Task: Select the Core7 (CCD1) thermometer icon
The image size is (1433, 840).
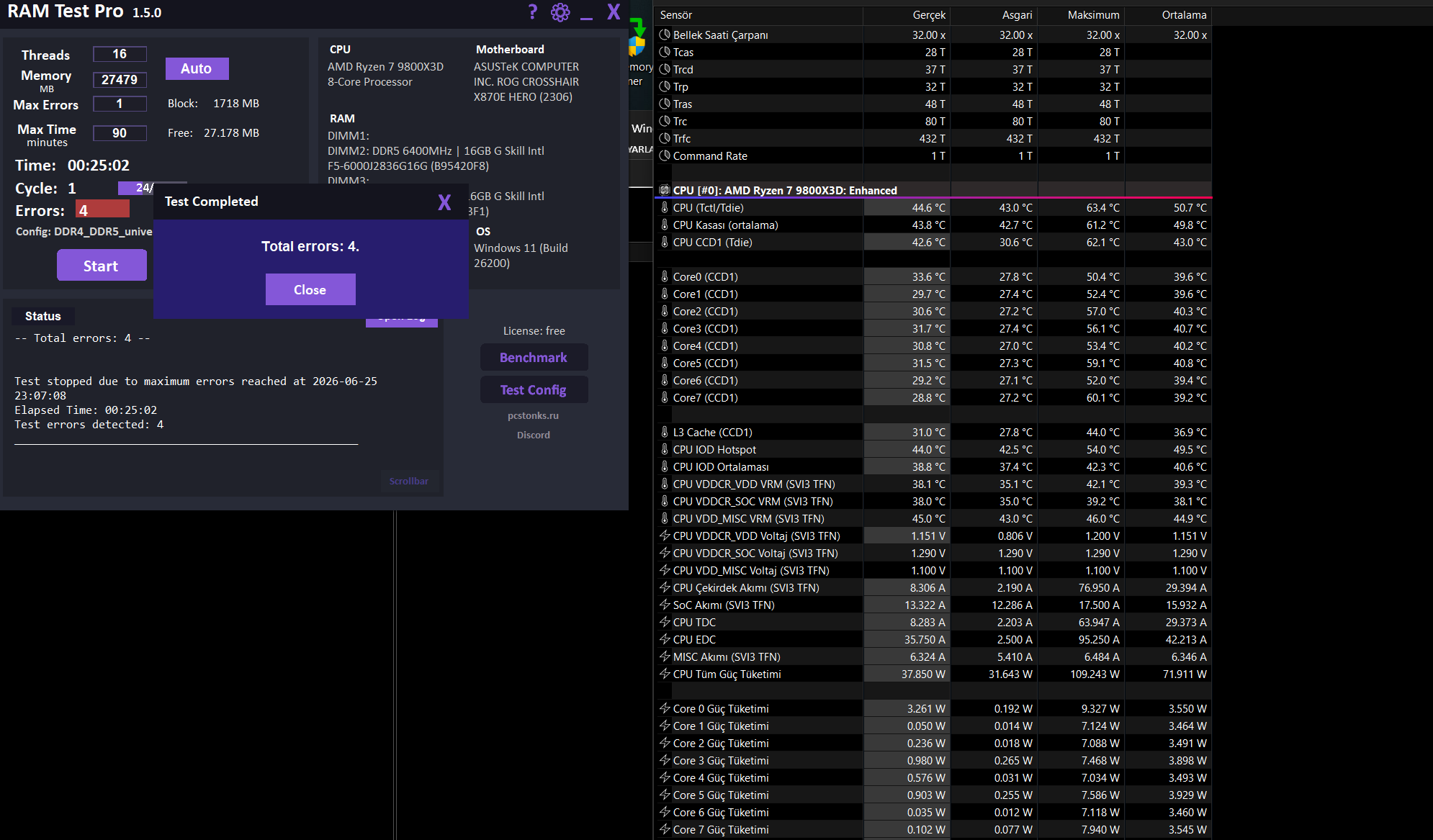Action: pyautogui.click(x=665, y=397)
